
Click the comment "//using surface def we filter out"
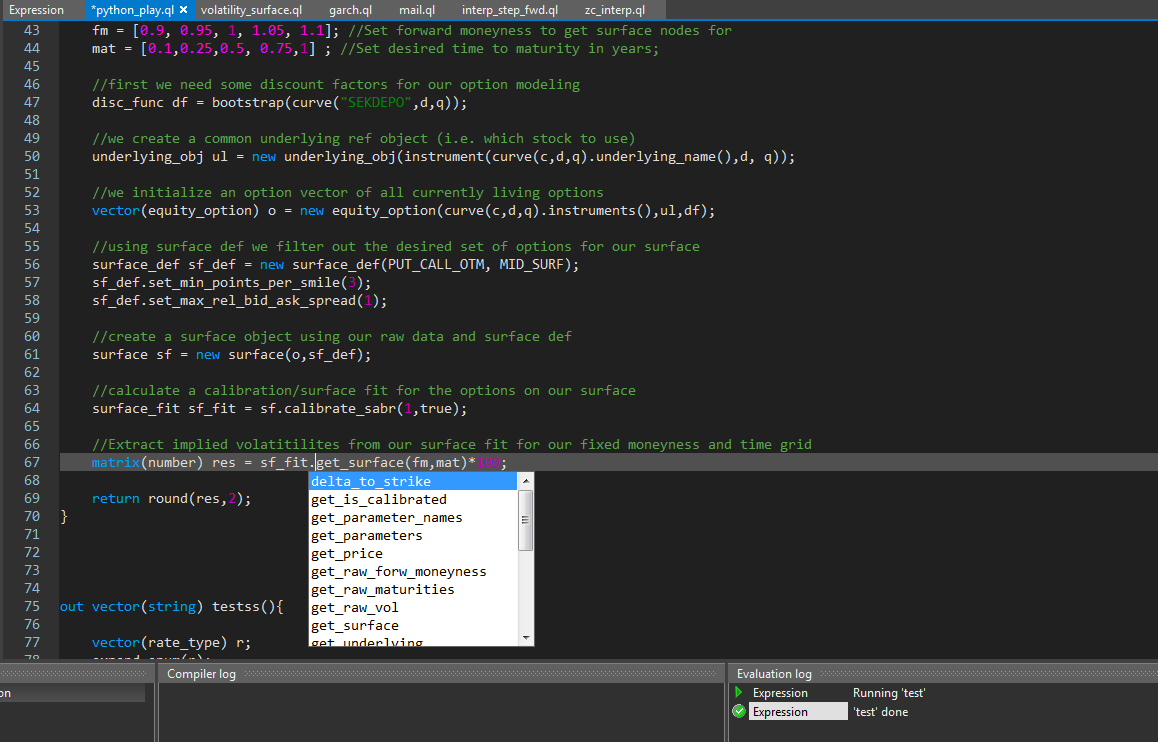pos(396,247)
